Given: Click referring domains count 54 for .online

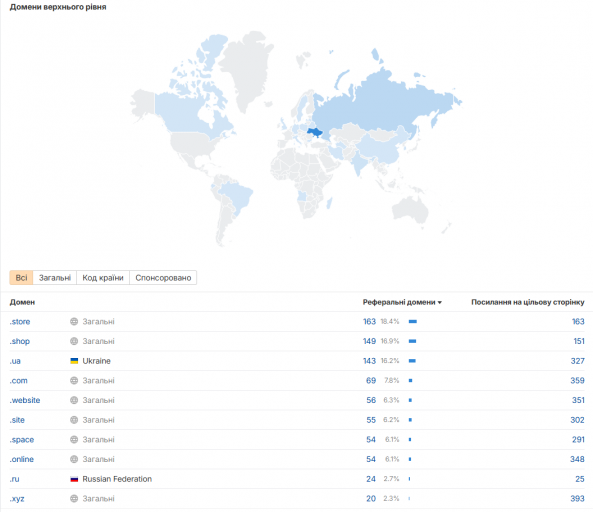Looking at the screenshot, I should 371,459.
